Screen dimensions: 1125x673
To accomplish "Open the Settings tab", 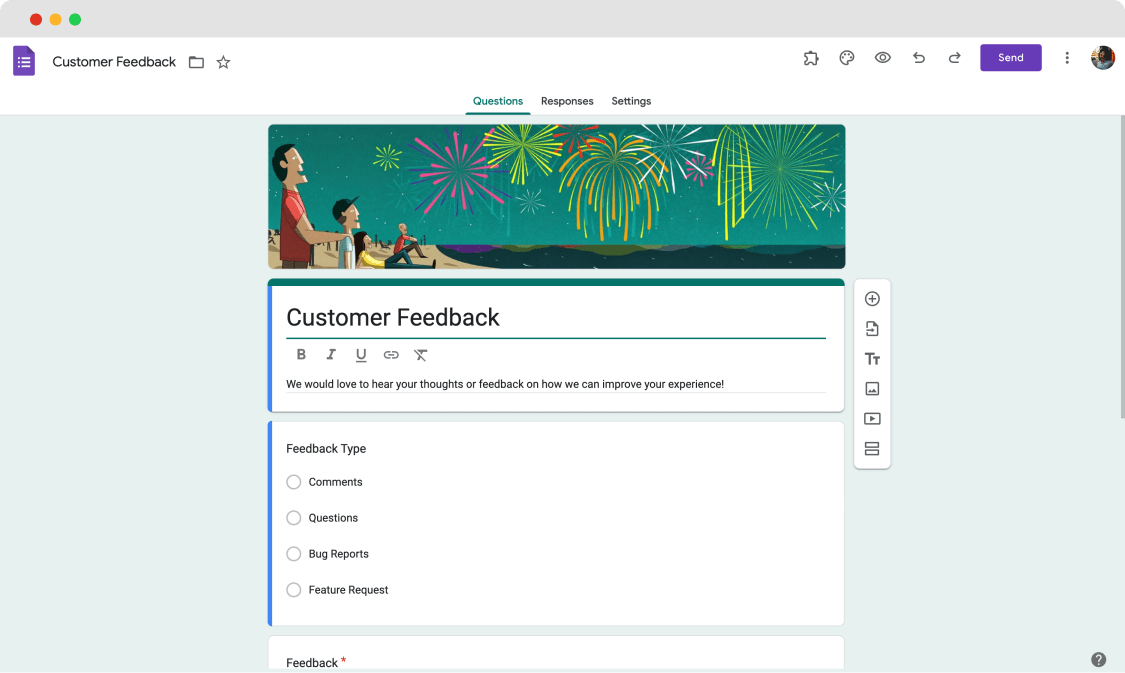I will tap(631, 101).
